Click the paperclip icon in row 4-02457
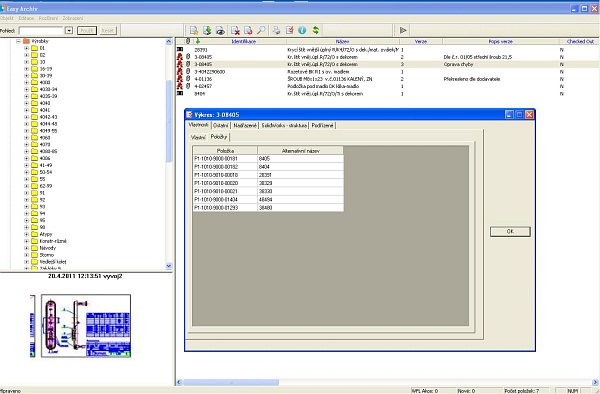The height and width of the screenshot is (394, 600). [188, 86]
